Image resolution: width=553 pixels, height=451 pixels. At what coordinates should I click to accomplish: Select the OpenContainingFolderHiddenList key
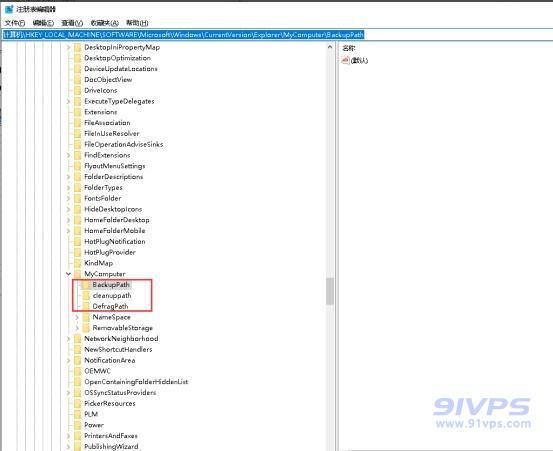(136, 382)
